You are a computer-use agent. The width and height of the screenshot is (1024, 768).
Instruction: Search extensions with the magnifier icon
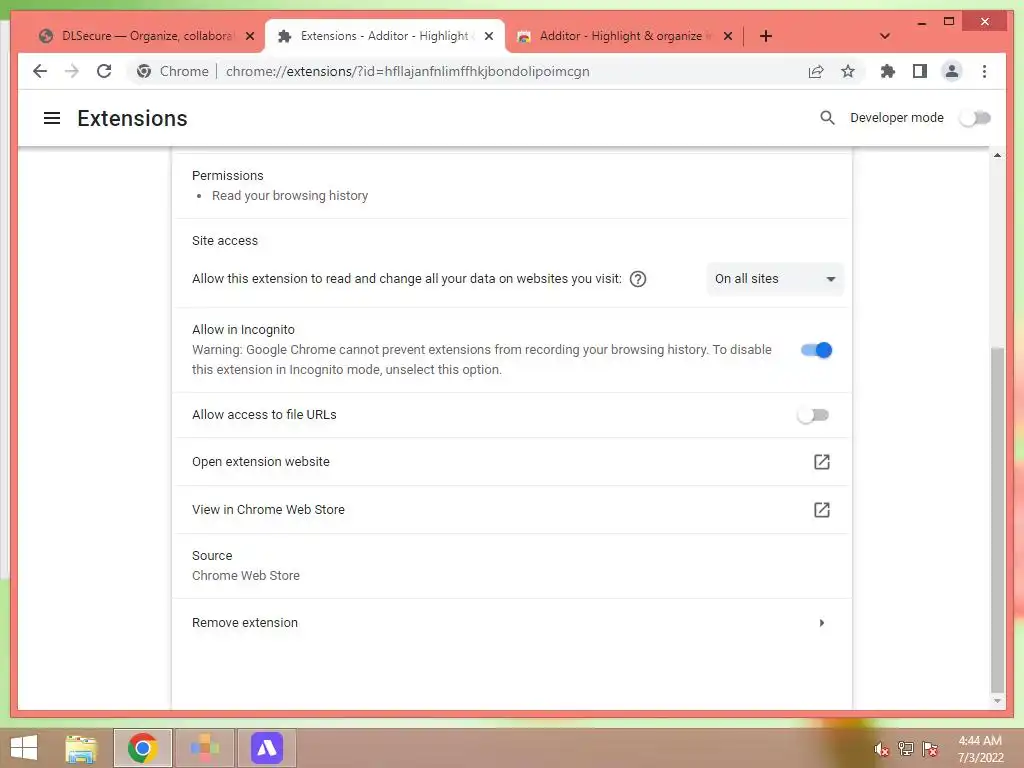pos(827,118)
